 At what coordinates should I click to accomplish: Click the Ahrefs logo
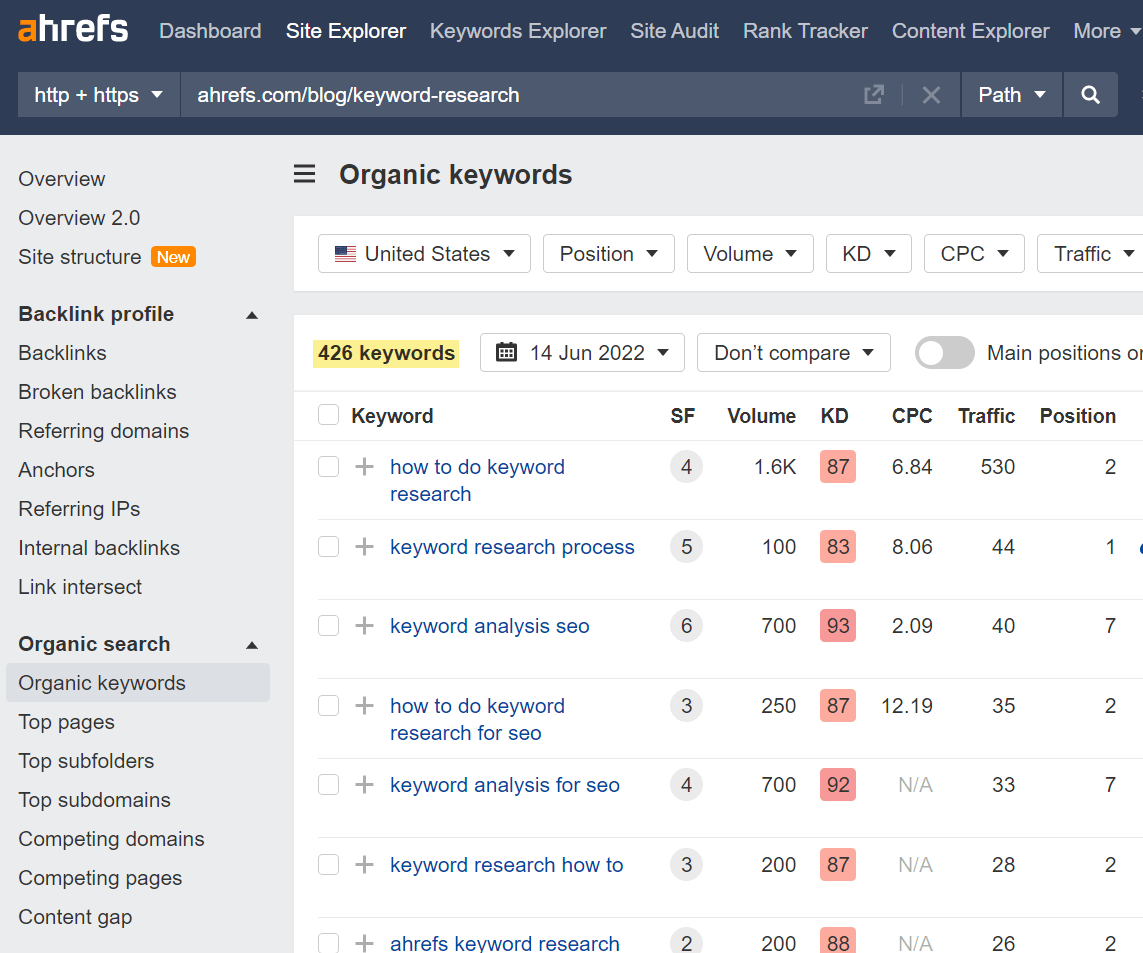(73, 29)
